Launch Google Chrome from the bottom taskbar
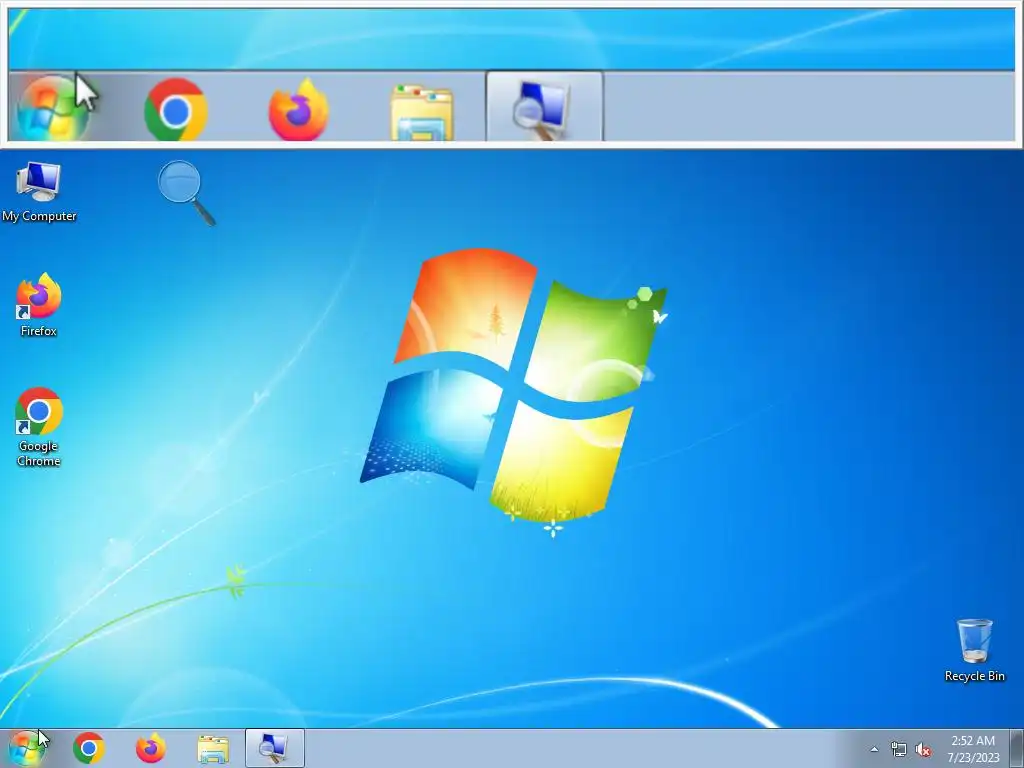The width and height of the screenshot is (1024, 768). click(89, 748)
